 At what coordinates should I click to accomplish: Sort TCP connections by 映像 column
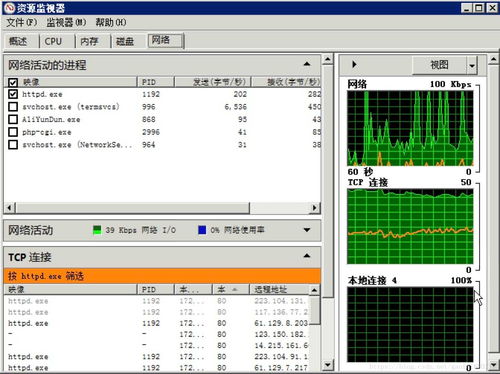click(70, 289)
